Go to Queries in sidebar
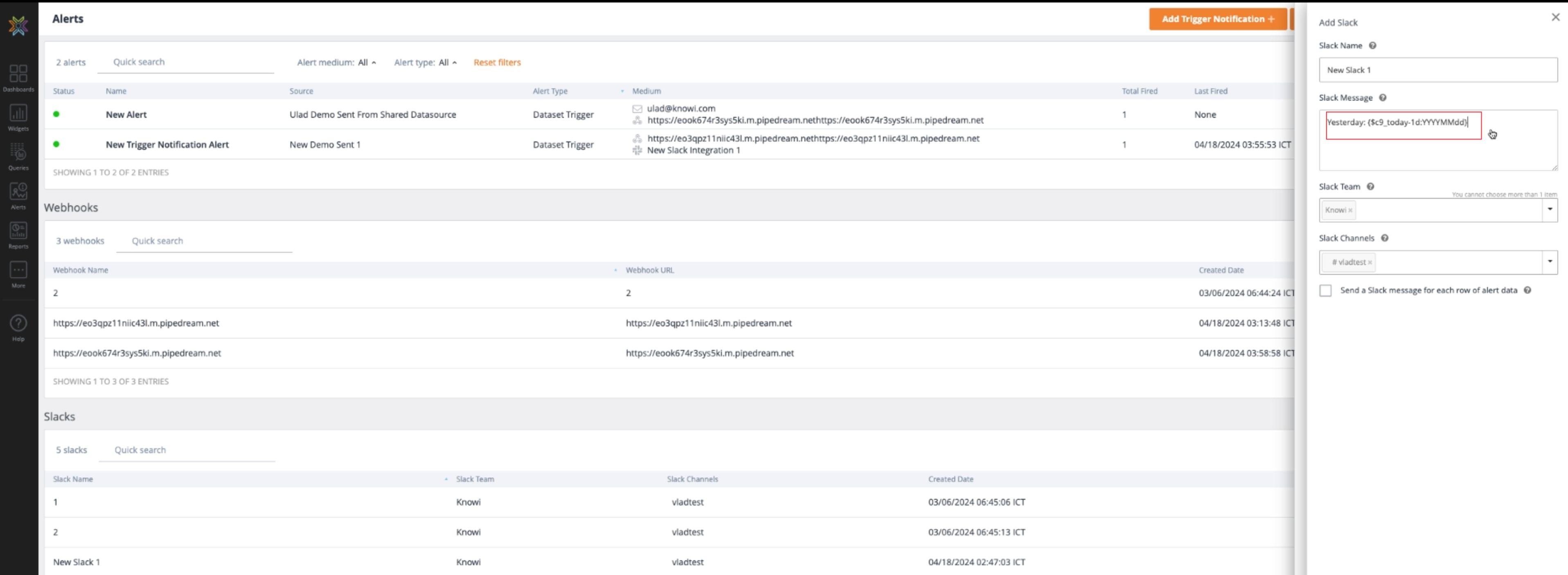The height and width of the screenshot is (575, 1568). [x=18, y=156]
